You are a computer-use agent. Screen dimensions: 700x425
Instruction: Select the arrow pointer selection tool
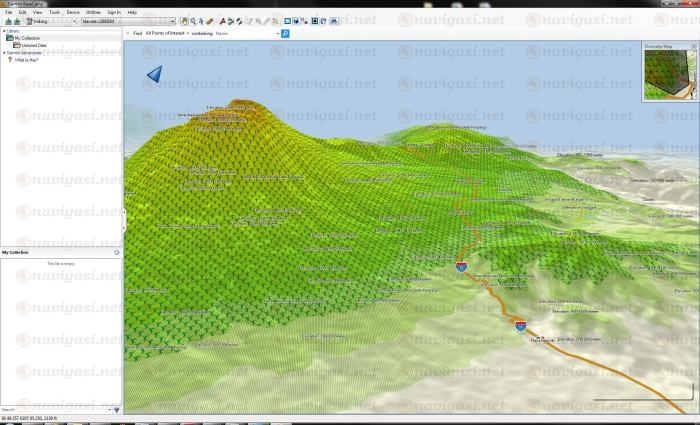coord(201,20)
